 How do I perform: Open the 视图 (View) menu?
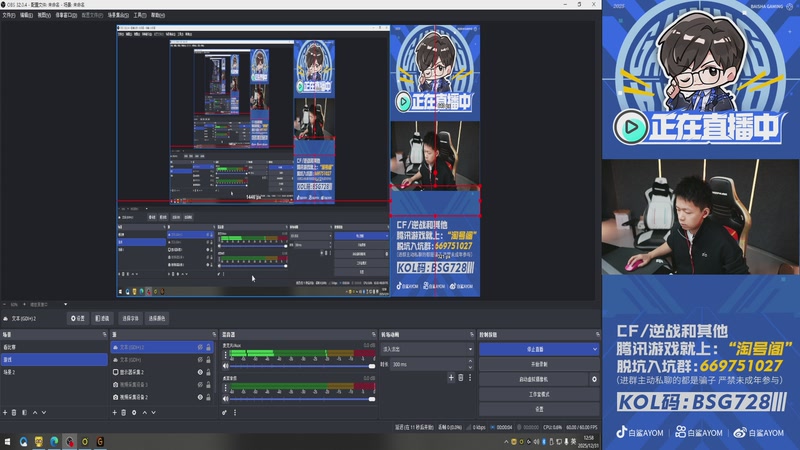pos(44,15)
